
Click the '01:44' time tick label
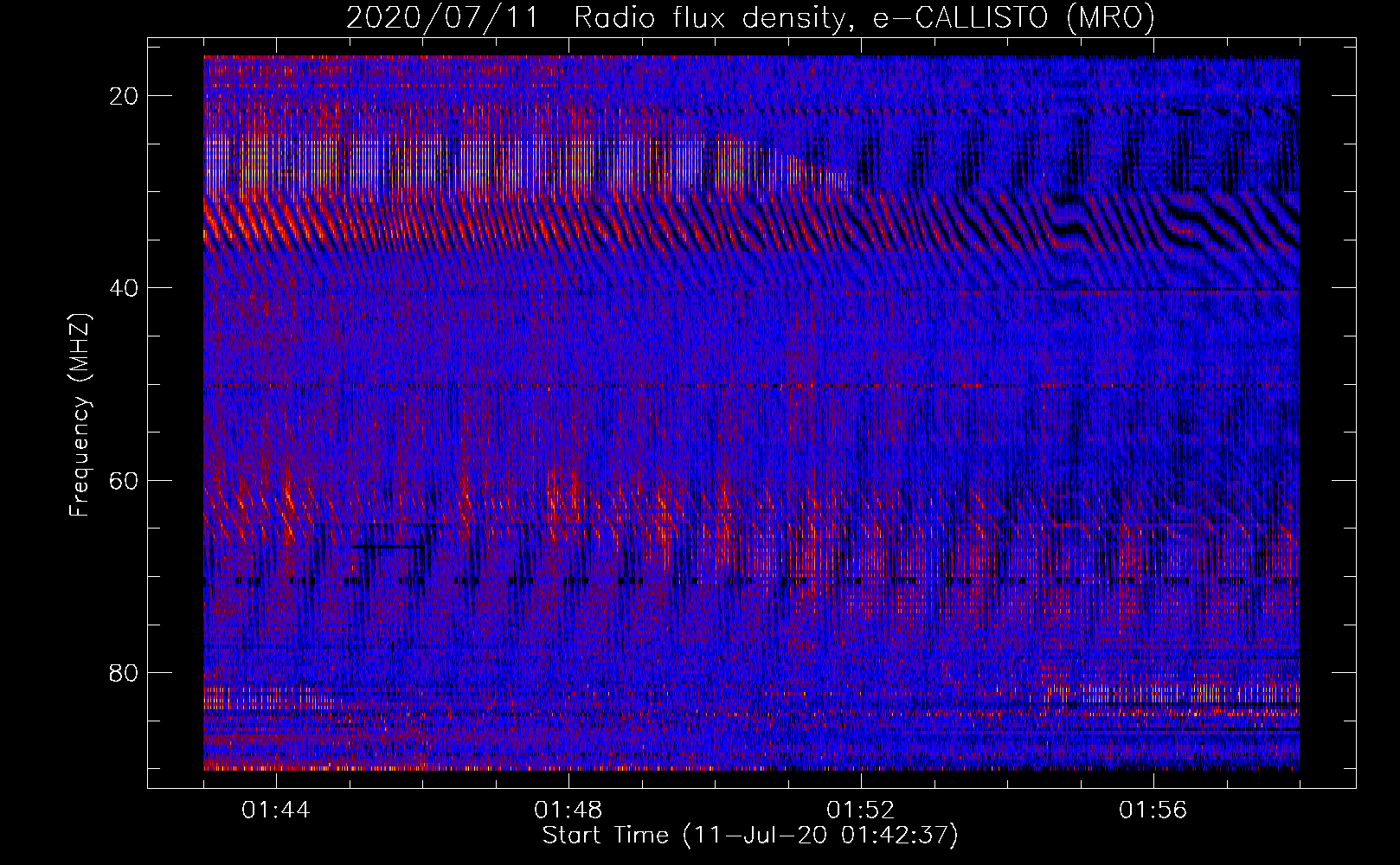[276, 811]
